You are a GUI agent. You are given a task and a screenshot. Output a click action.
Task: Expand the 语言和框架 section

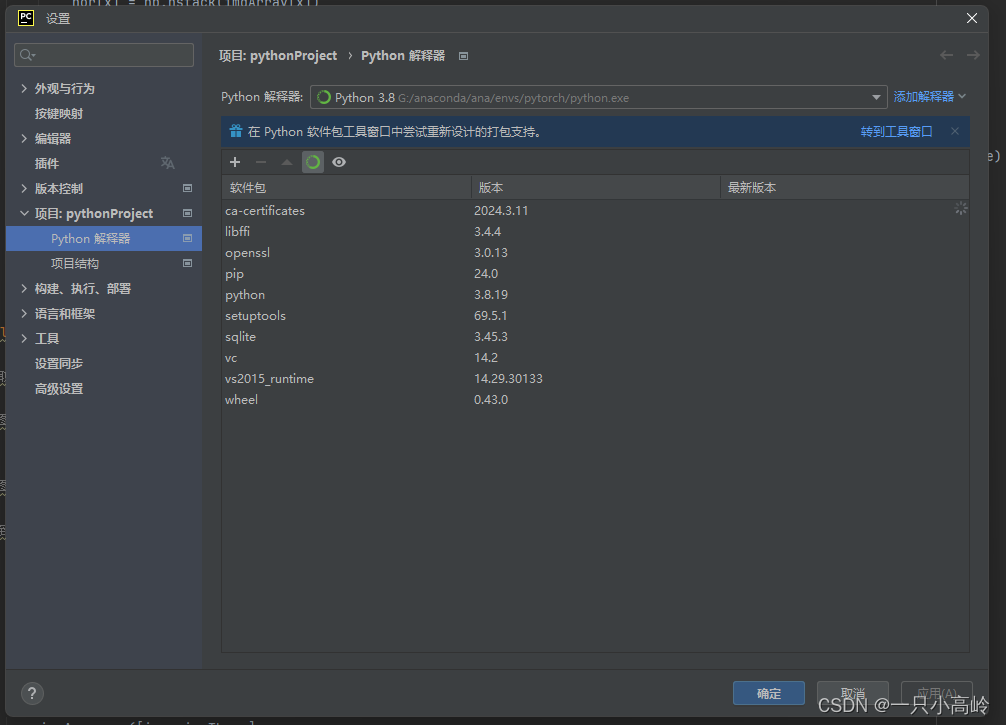[24, 314]
